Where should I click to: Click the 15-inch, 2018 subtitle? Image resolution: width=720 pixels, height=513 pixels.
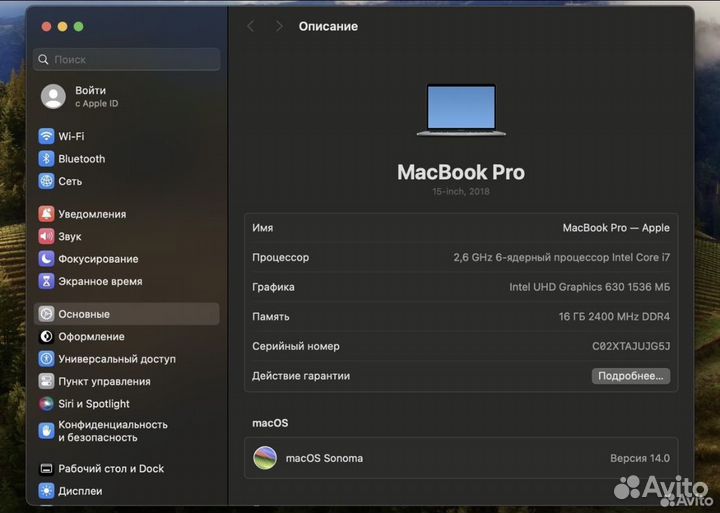(461, 192)
